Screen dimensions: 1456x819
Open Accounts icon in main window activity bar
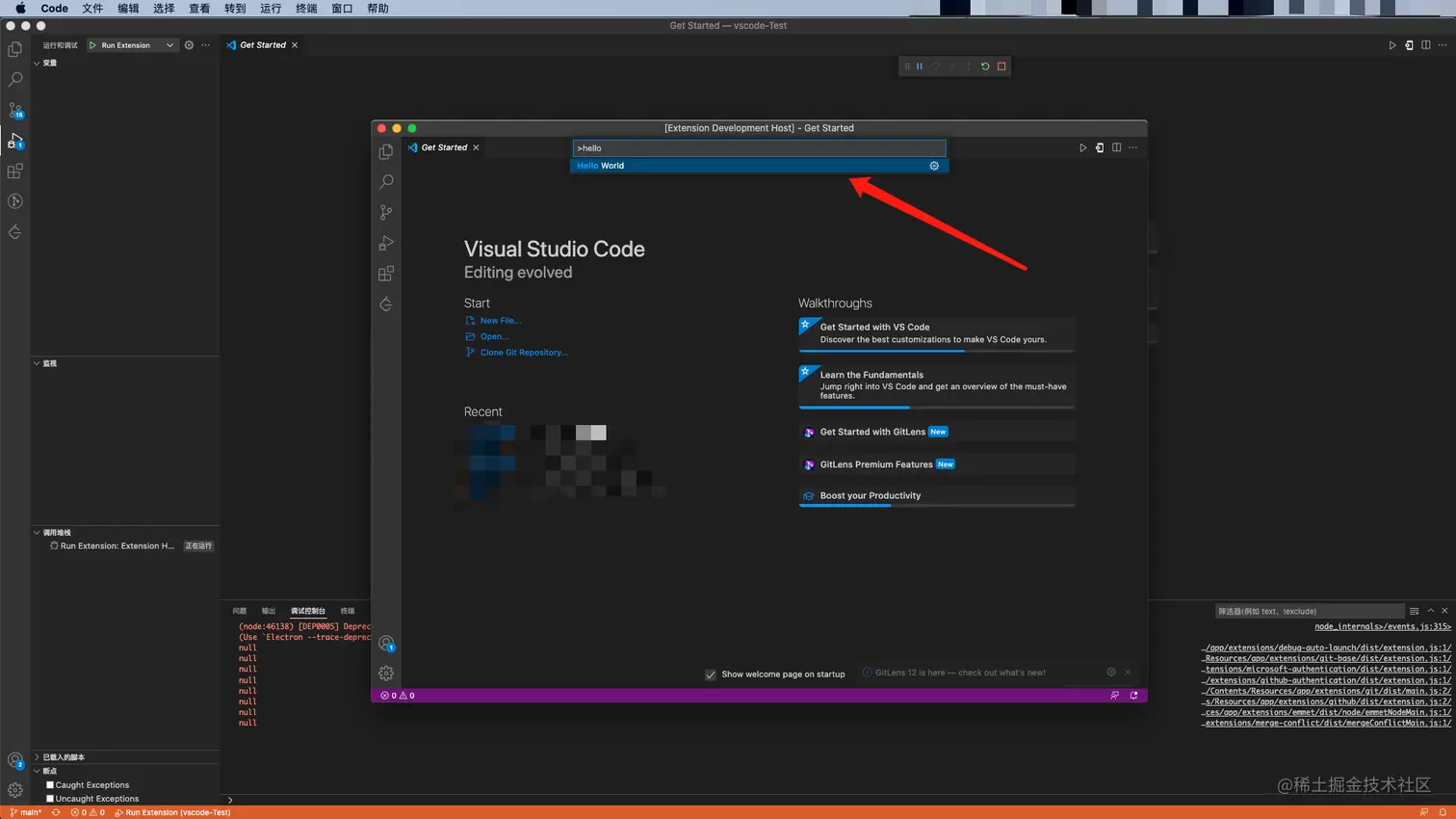15,760
